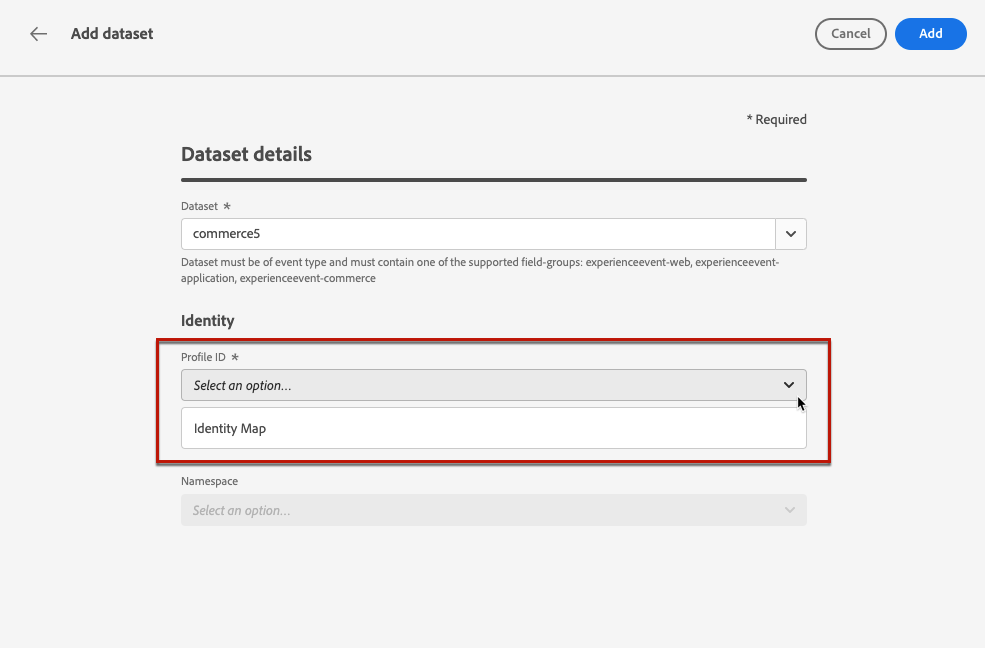Viewport: 985px width, 648px height.
Task: Click the '* Required' note
Action: 776,120
